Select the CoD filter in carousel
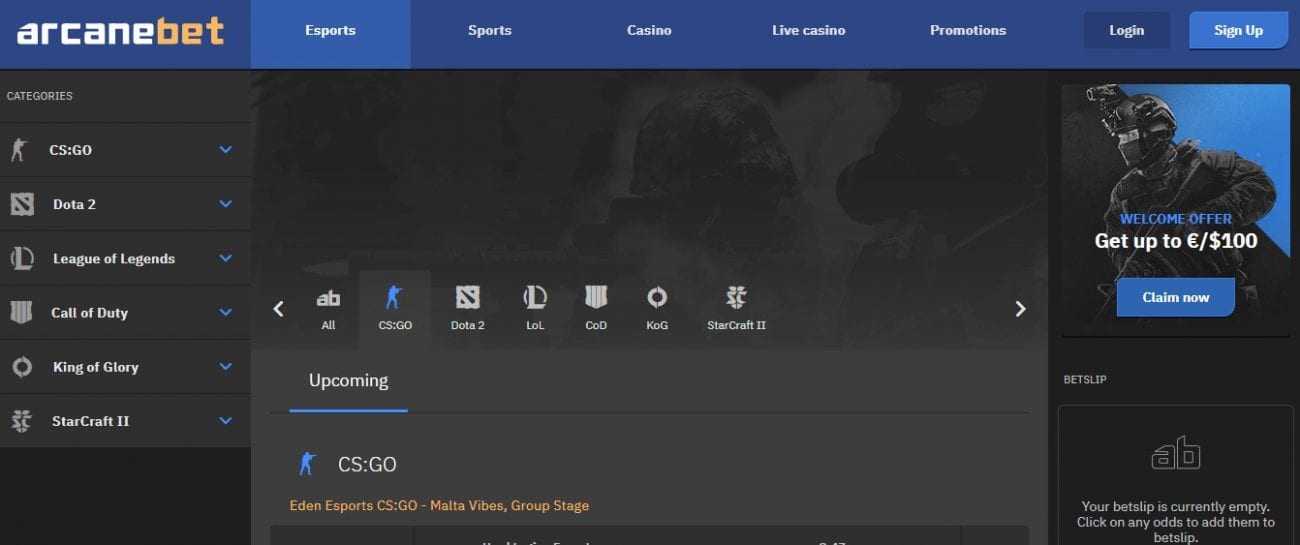This screenshot has width=1300, height=545. click(596, 308)
